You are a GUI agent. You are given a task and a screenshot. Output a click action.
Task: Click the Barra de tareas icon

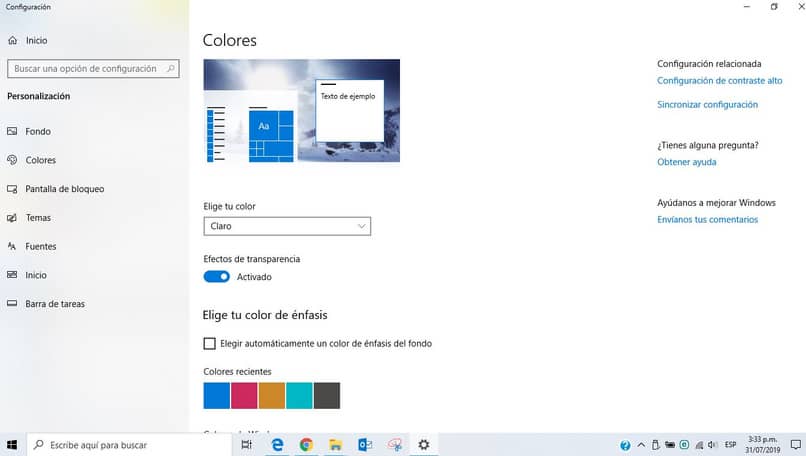point(12,304)
